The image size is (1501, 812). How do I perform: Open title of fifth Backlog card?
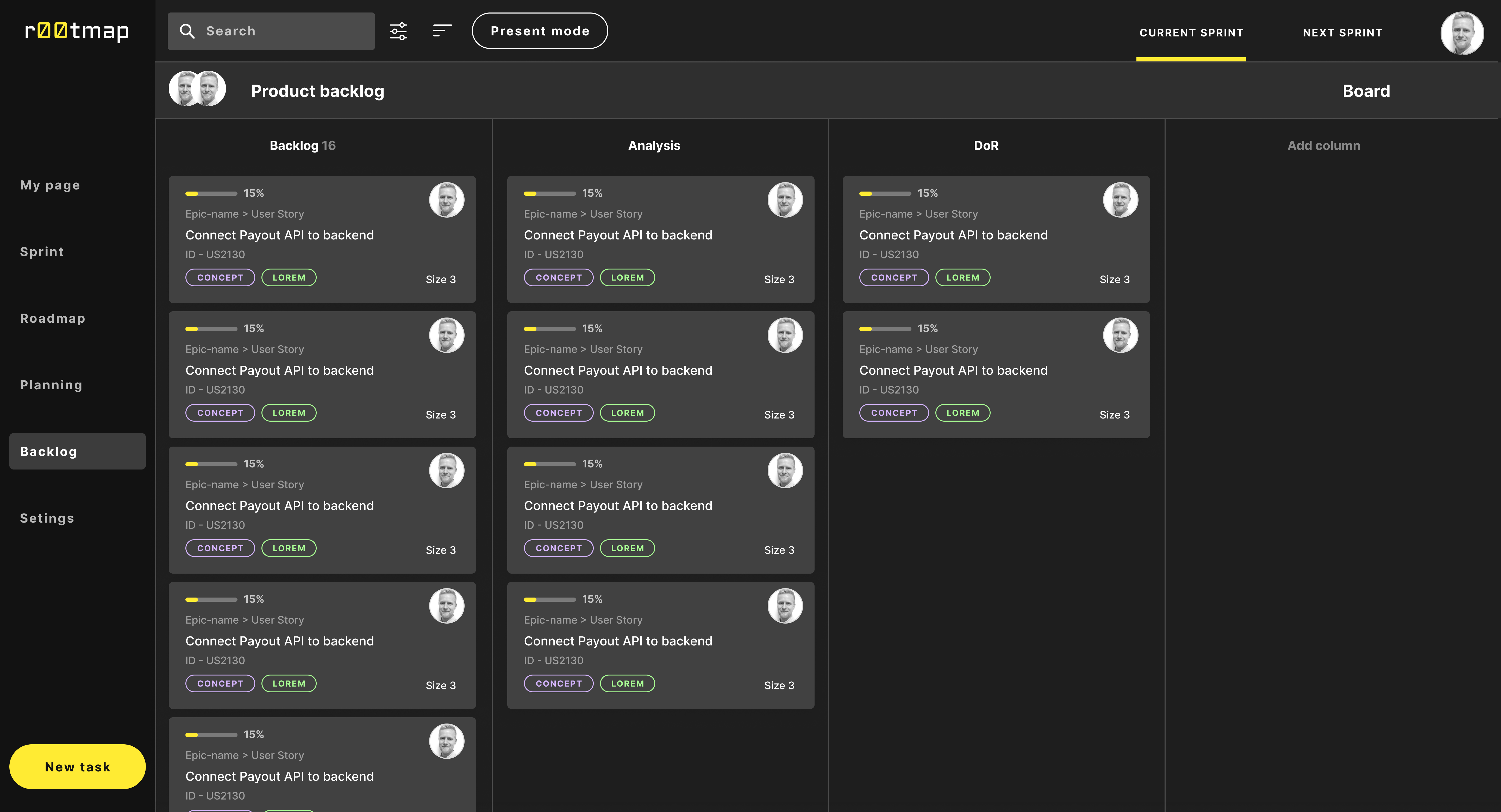point(280,776)
